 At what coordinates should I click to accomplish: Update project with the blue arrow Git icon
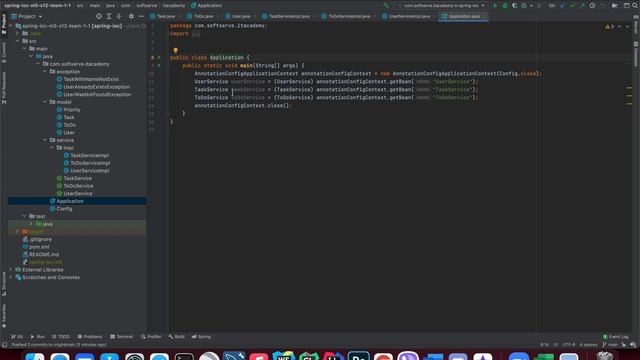click(x=563, y=6)
